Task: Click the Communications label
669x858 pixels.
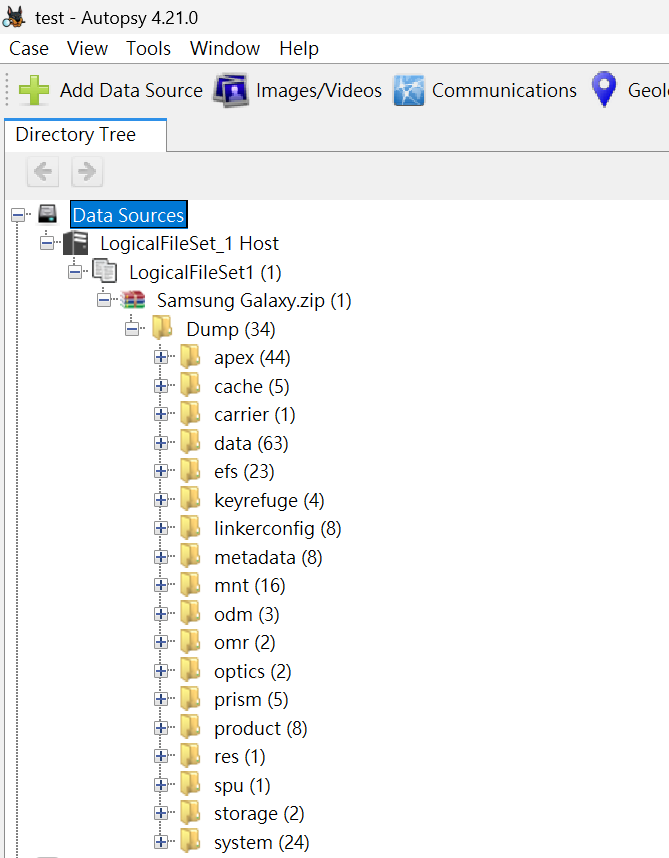Action: click(x=504, y=90)
